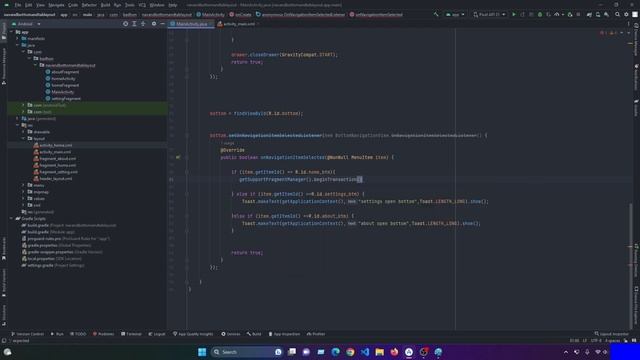Open the App Inspection tool window
This screenshot has height=360, width=640.
click(x=284, y=334)
